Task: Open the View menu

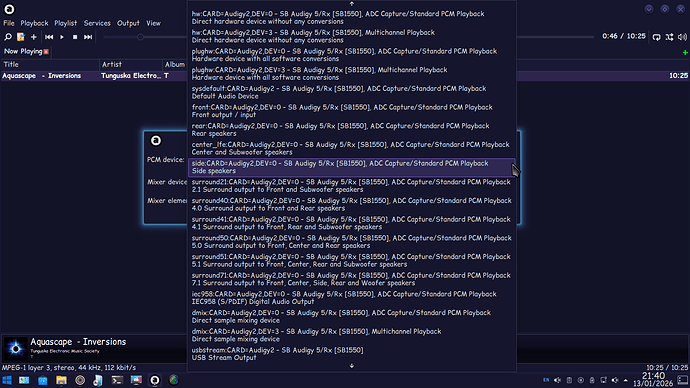Action: click(154, 23)
